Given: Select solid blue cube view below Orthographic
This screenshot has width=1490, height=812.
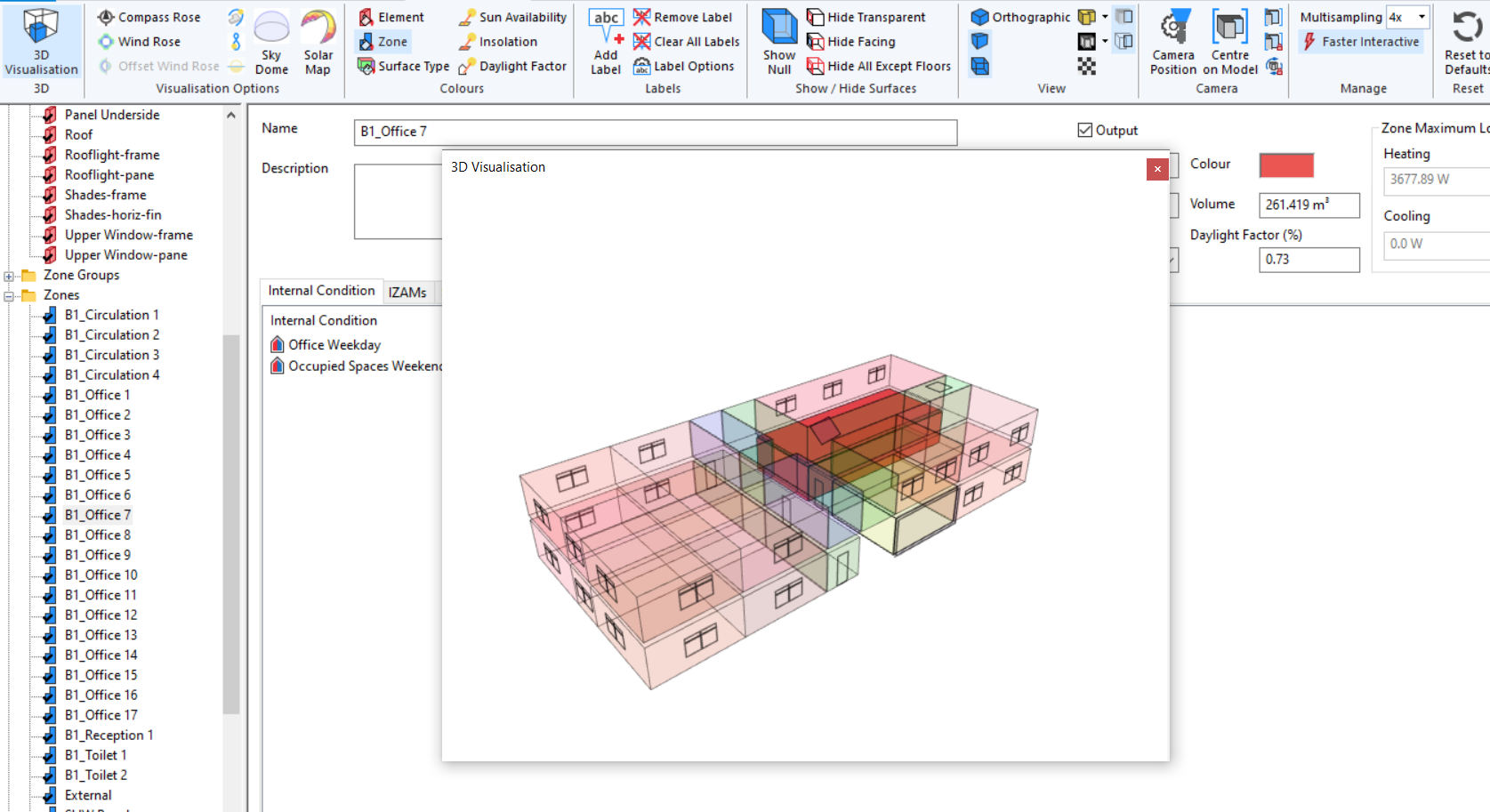Looking at the screenshot, I should [979, 41].
